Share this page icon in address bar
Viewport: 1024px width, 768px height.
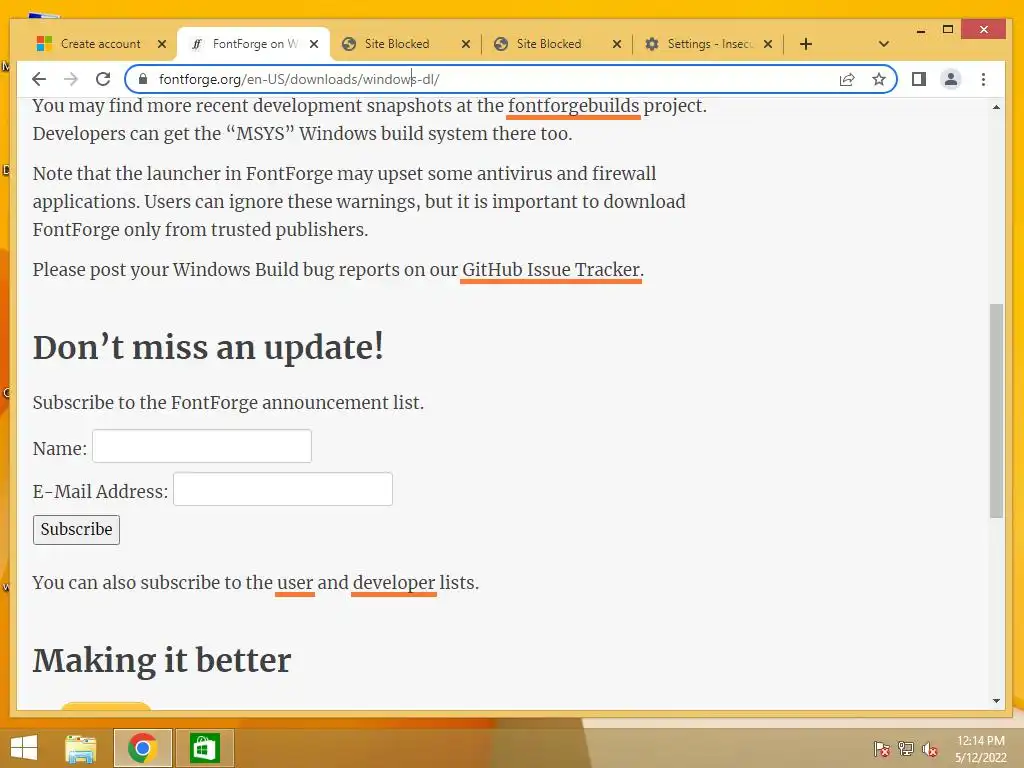(x=847, y=80)
